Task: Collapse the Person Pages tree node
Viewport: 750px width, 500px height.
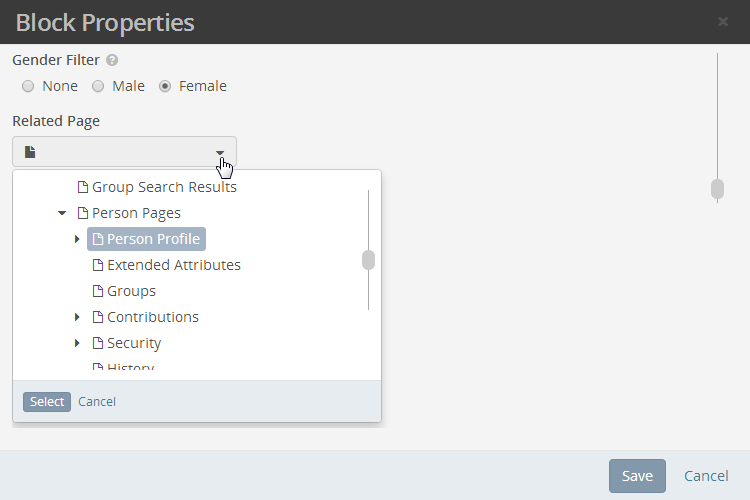Action: click(x=62, y=213)
